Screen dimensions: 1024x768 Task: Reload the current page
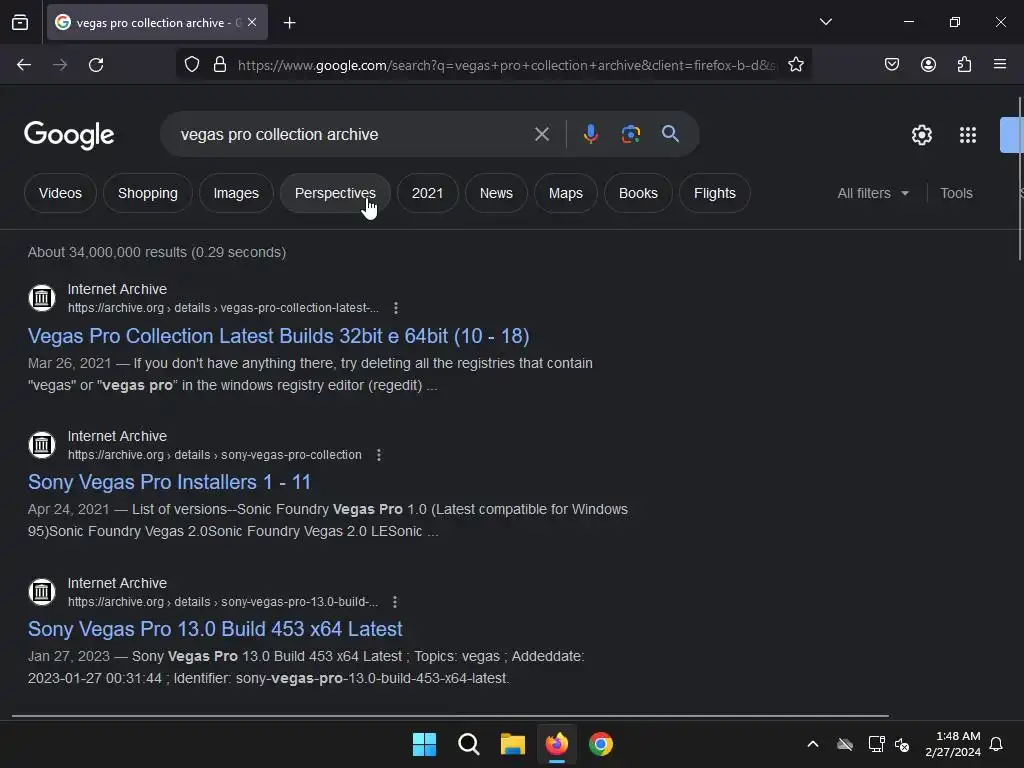(x=96, y=65)
